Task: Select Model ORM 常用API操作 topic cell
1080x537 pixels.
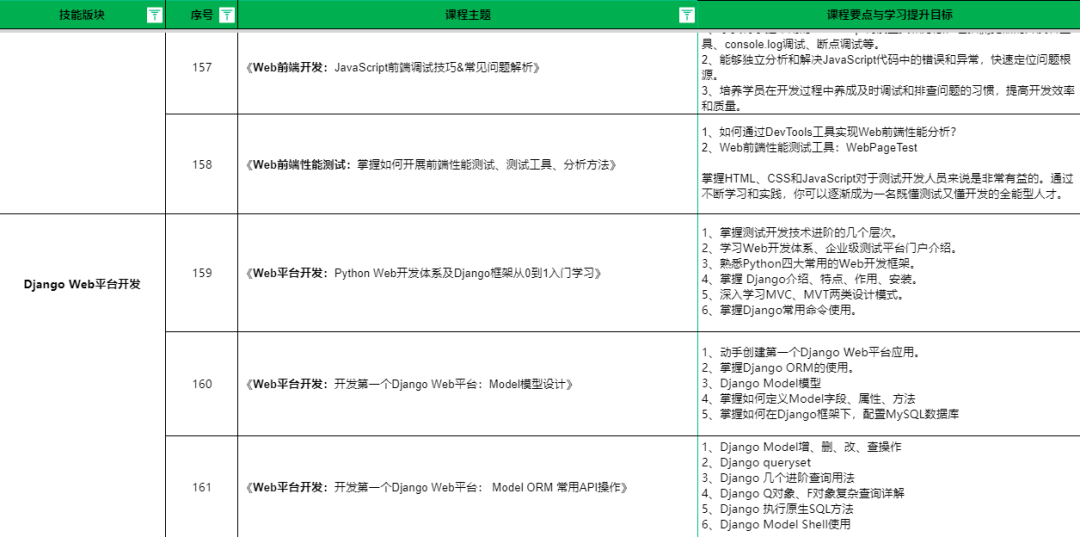Action: coord(468,487)
